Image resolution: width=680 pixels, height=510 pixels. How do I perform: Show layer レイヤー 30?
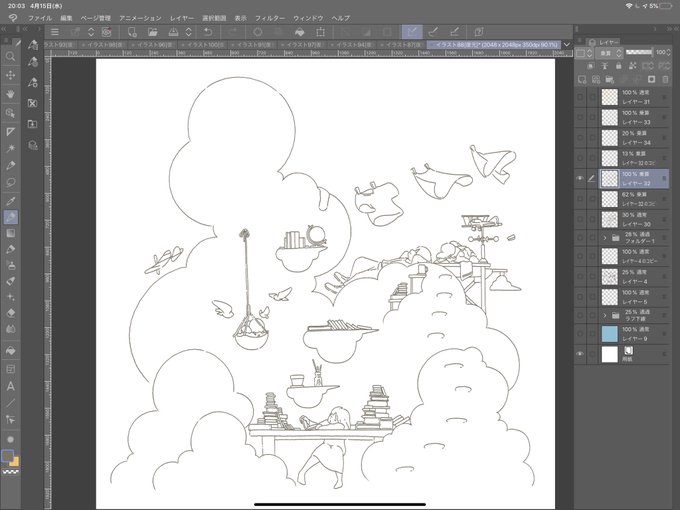580,219
